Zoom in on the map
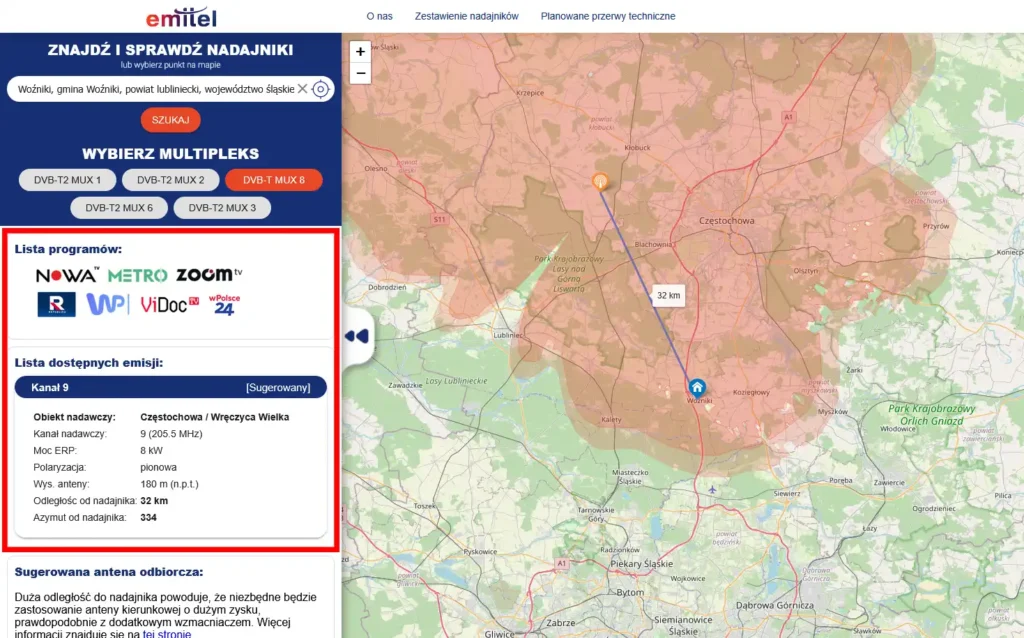This screenshot has height=638, width=1024. [361, 51]
